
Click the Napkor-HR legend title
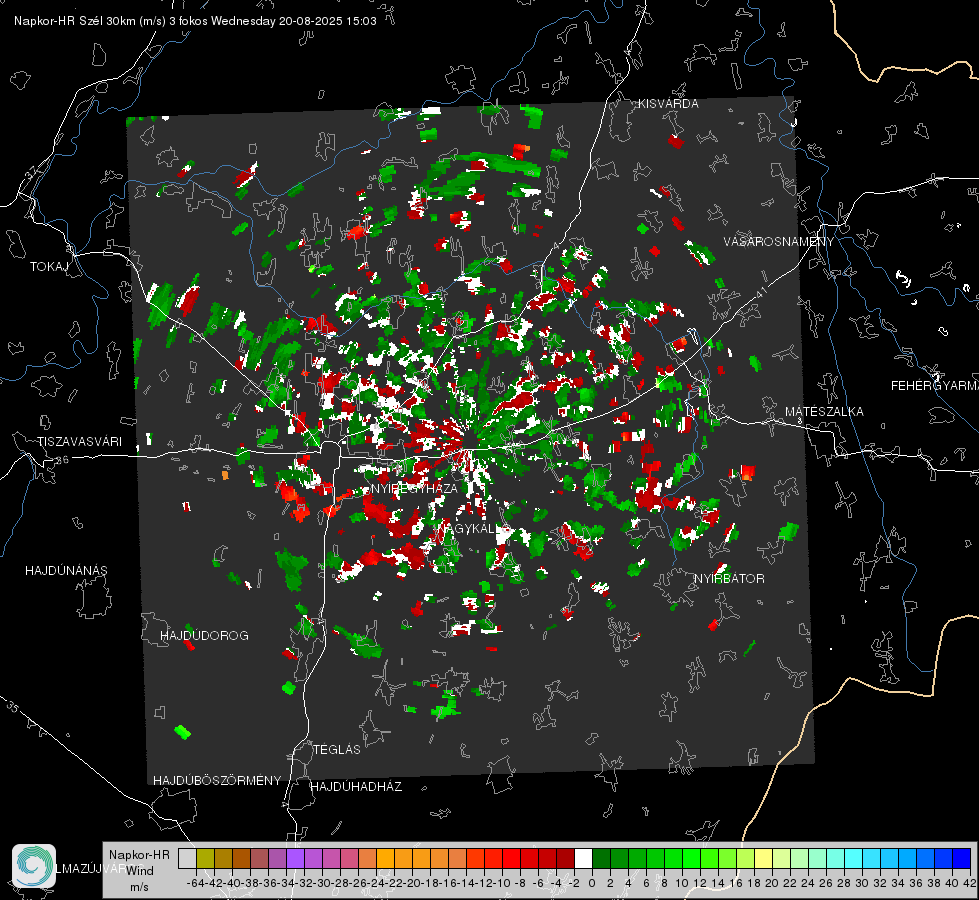click(x=139, y=854)
